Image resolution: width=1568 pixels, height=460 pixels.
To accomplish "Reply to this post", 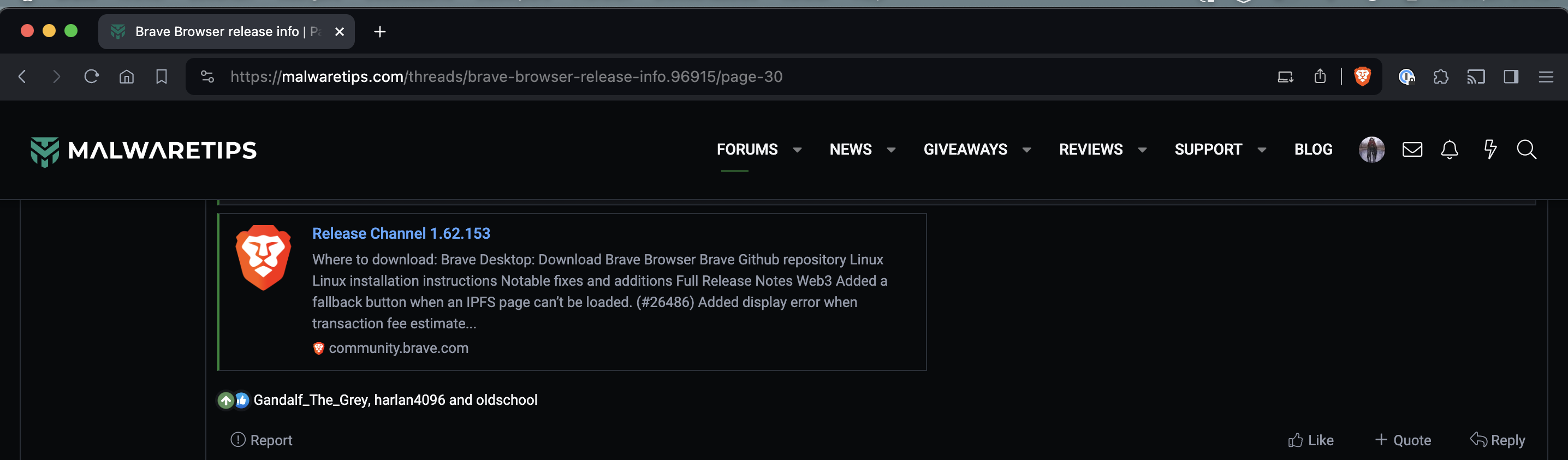I will (x=1498, y=440).
